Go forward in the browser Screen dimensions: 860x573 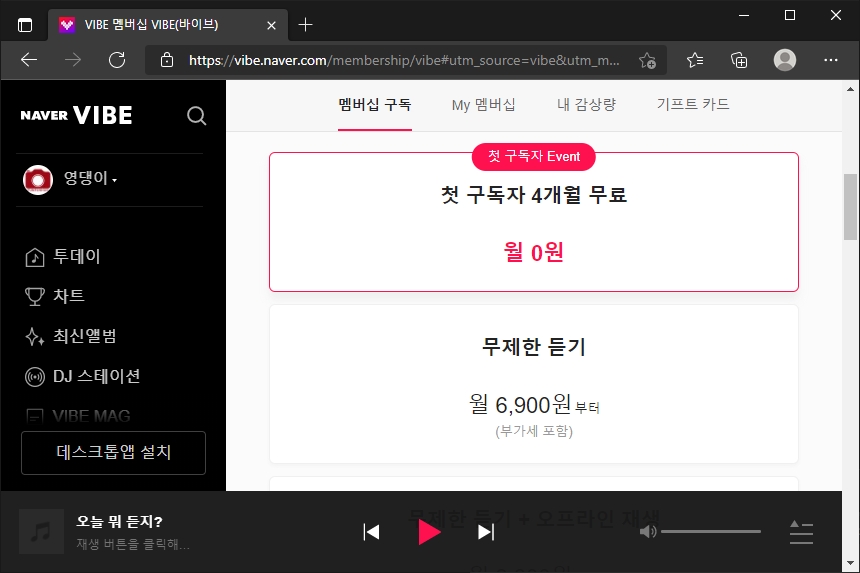(72, 60)
